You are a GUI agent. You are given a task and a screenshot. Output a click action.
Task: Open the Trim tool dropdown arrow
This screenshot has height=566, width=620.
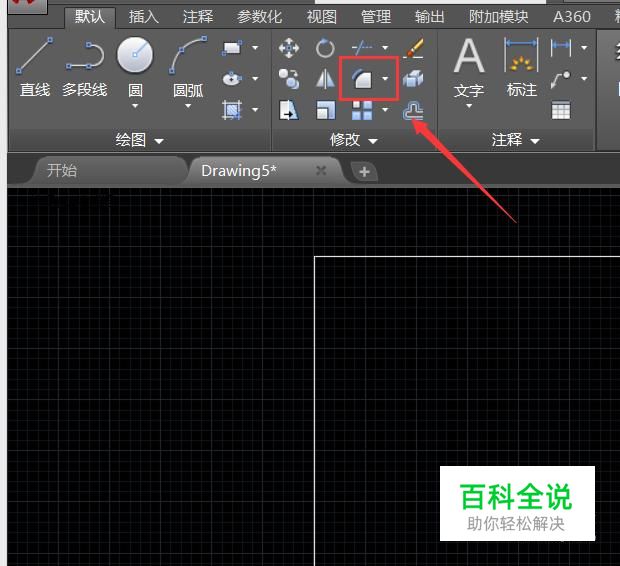click(x=385, y=48)
